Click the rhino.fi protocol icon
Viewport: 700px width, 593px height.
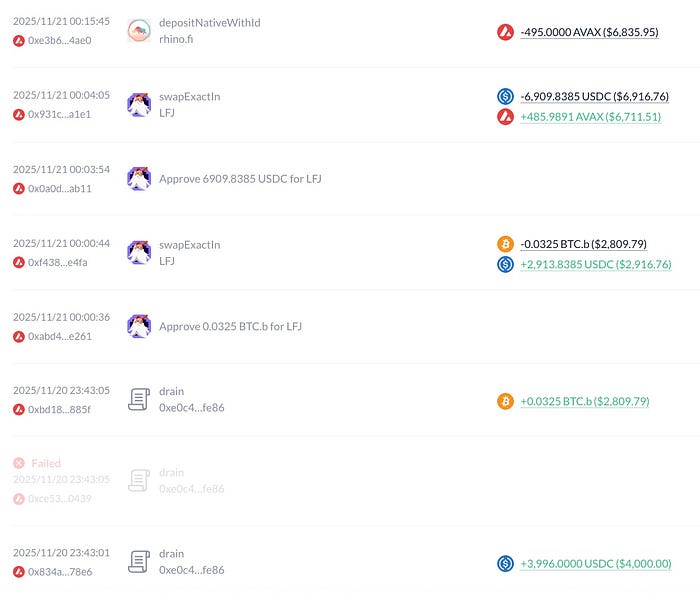point(139,31)
